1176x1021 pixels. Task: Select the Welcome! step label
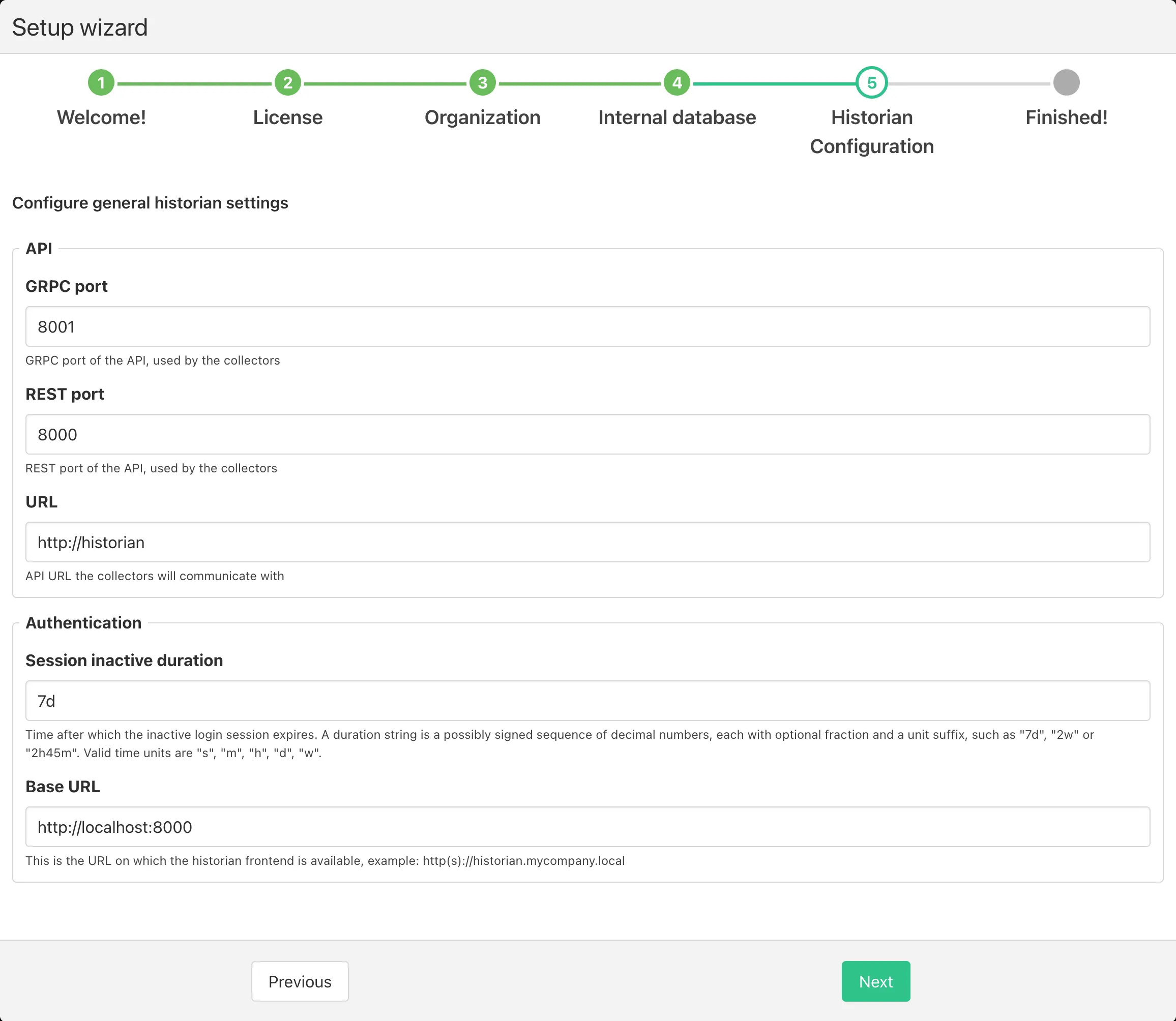tap(101, 117)
